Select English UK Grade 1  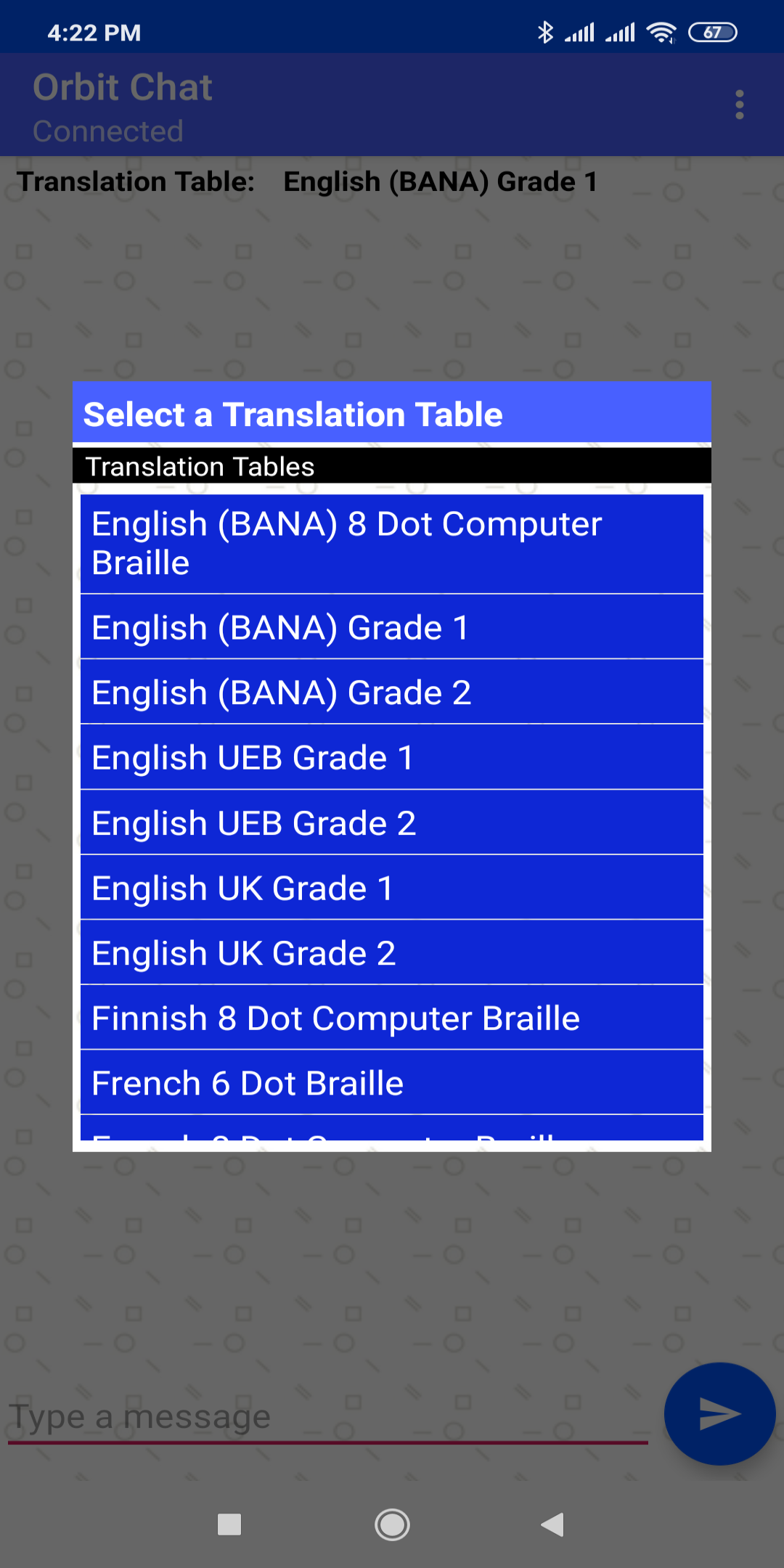pyautogui.click(x=392, y=889)
